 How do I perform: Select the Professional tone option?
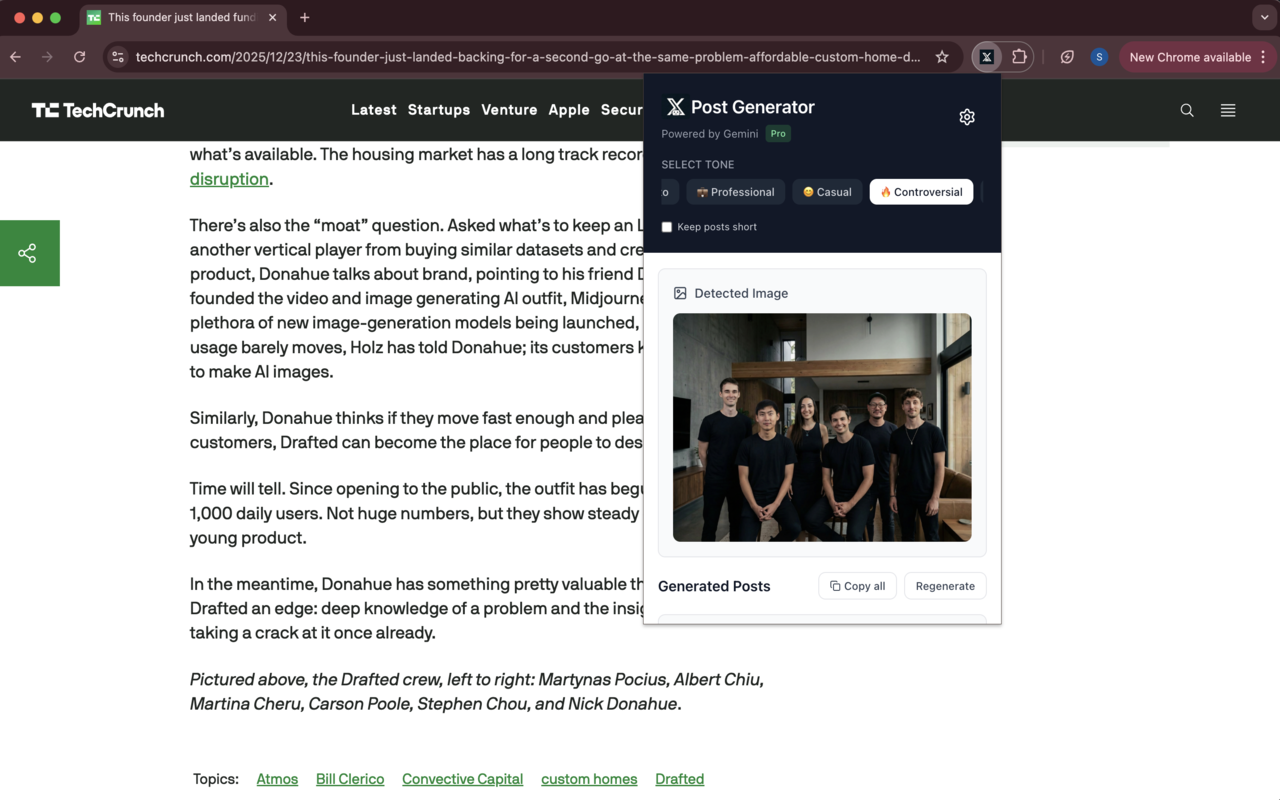[736, 191]
